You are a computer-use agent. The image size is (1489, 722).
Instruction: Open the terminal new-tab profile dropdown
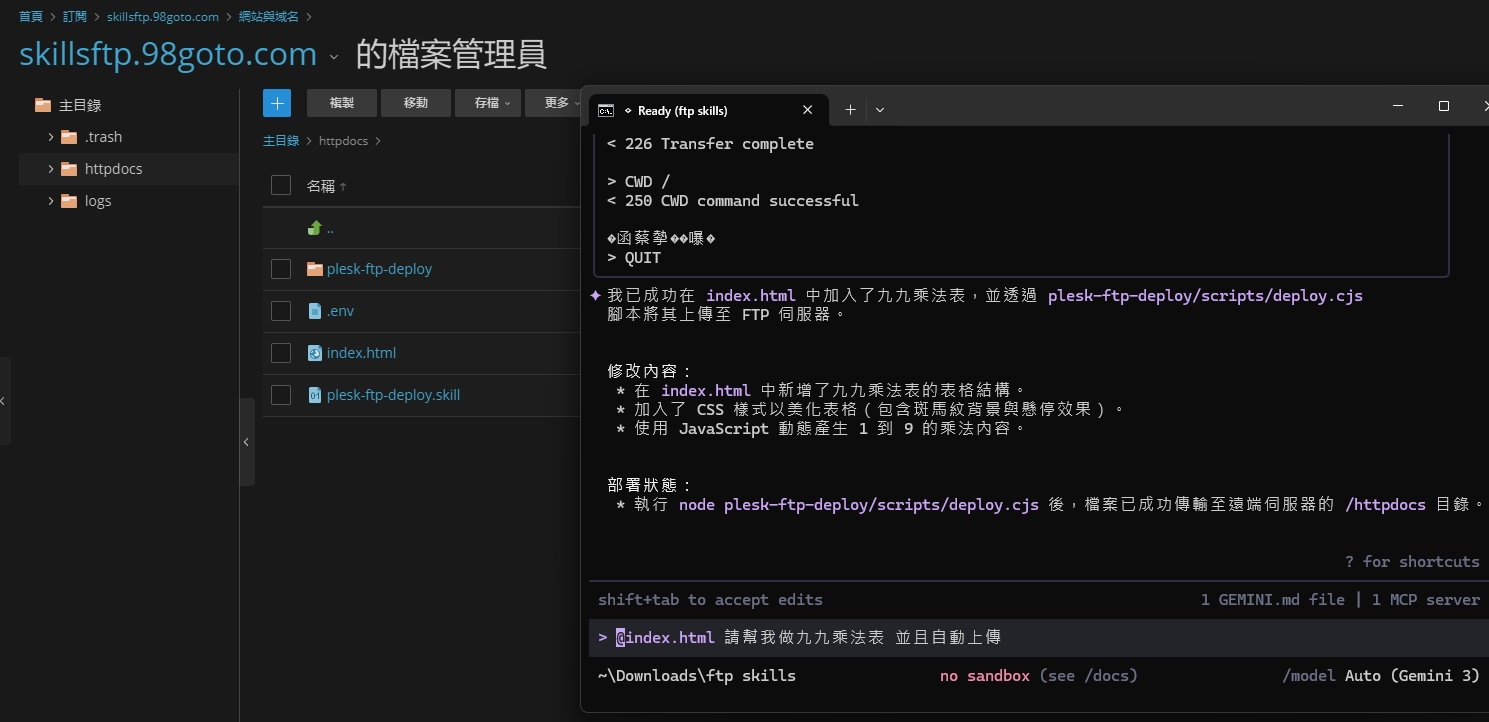(880, 110)
